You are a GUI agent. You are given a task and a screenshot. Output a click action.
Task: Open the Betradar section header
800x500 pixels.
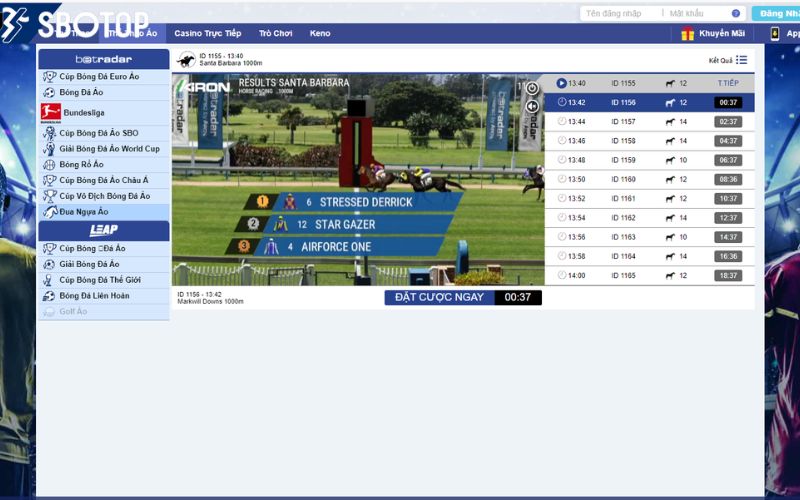pyautogui.click(x=104, y=59)
